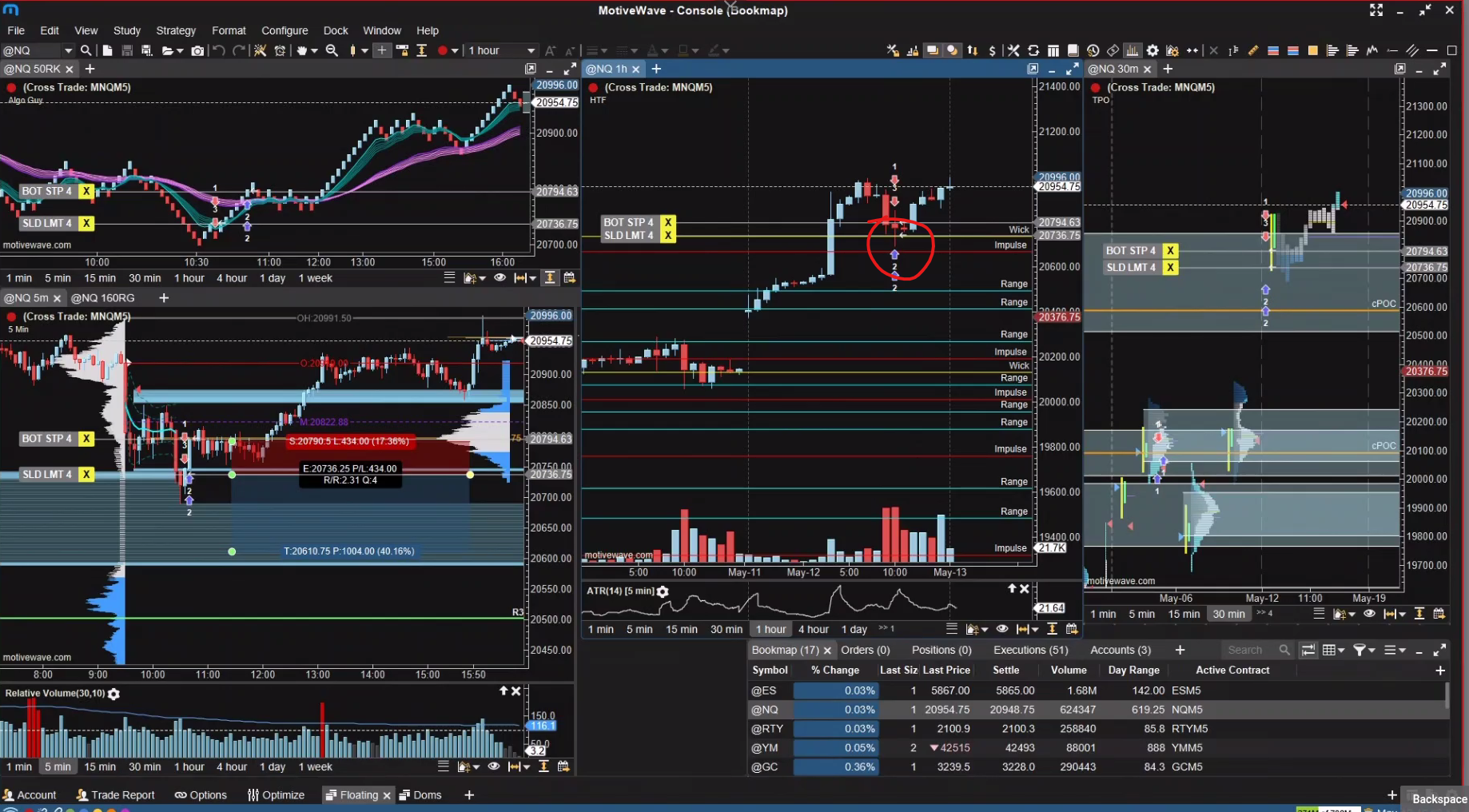Image resolution: width=1469 pixels, height=812 pixels.
Task: Toggle the eye visibility icon under 50RK chart
Action: click(x=500, y=278)
